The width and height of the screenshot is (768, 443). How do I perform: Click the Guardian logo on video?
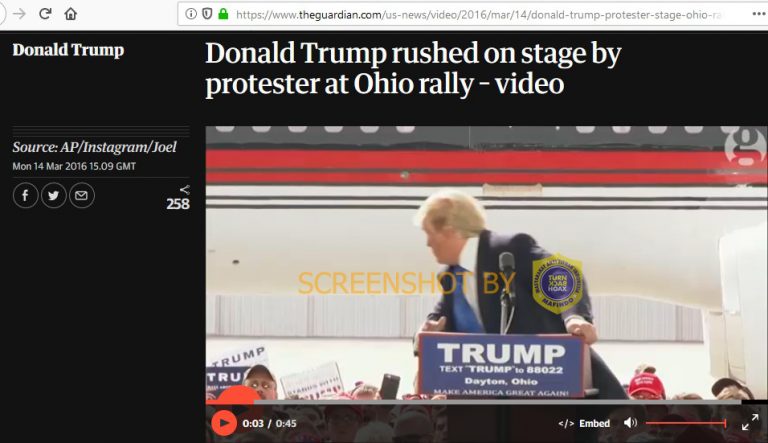pos(745,147)
